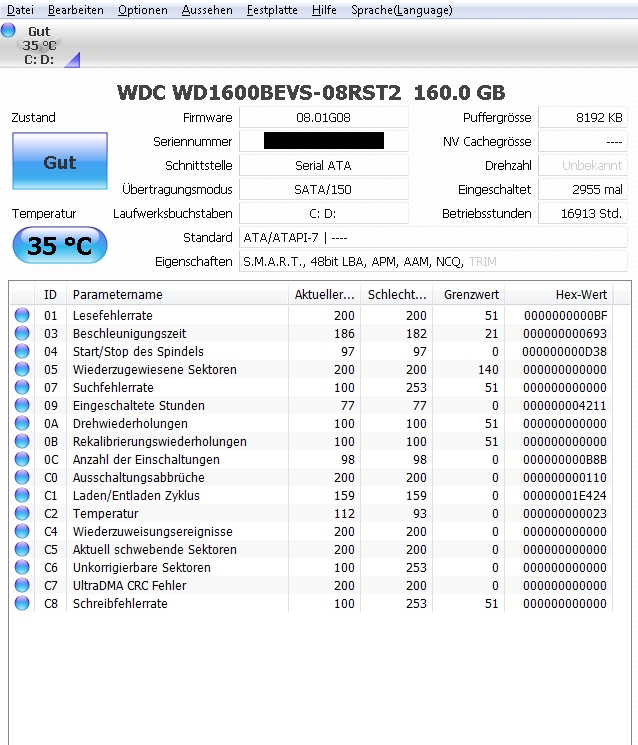Viewport: 638px width, 745px height.
Task: Select the UltraDMA CRC Fehler parameter name
Action: (129, 585)
